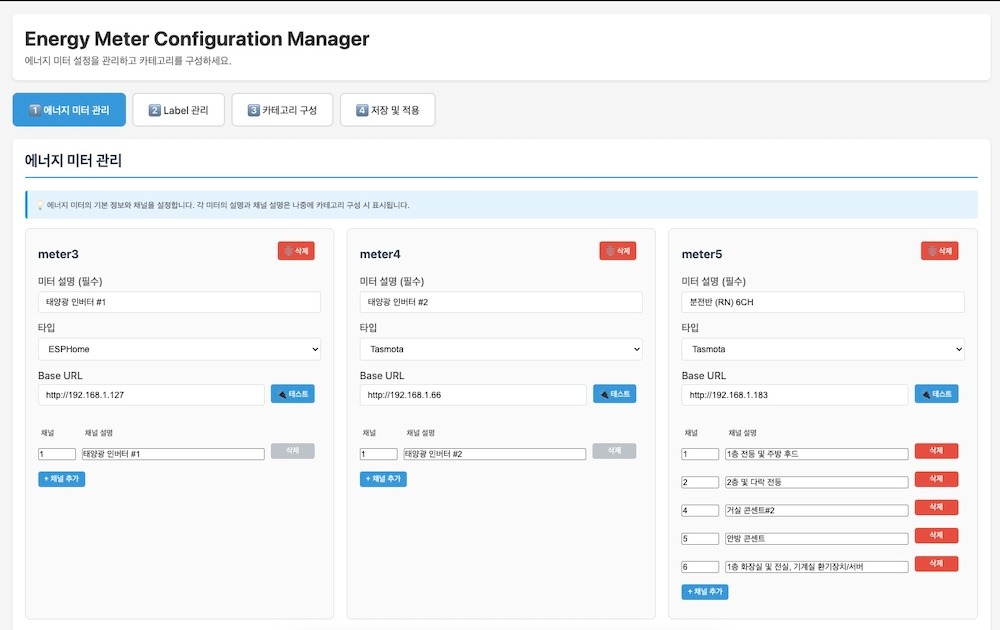
Task: Delete meter4 with the red trash button
Action: point(617,251)
